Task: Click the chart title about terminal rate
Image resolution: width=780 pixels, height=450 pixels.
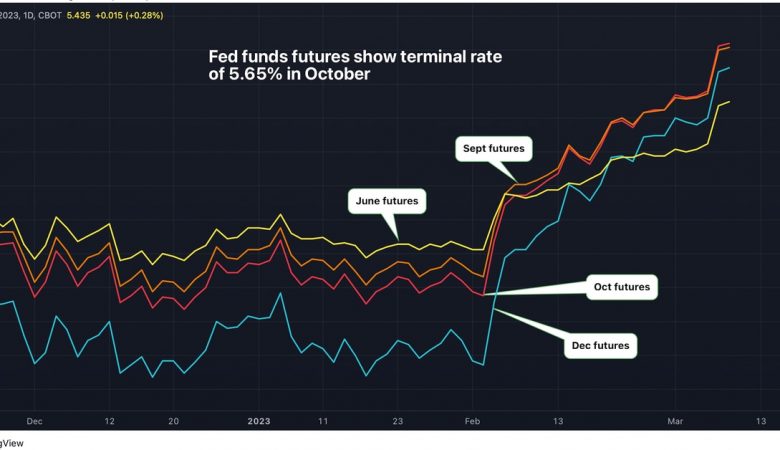Action: pyautogui.click(x=355, y=65)
